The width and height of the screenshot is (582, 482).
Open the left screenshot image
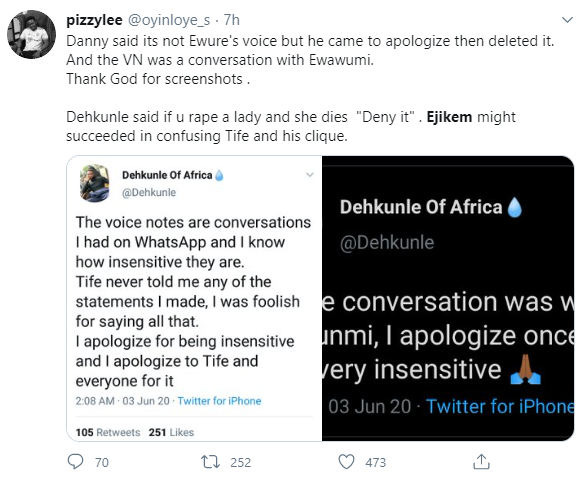[194, 298]
